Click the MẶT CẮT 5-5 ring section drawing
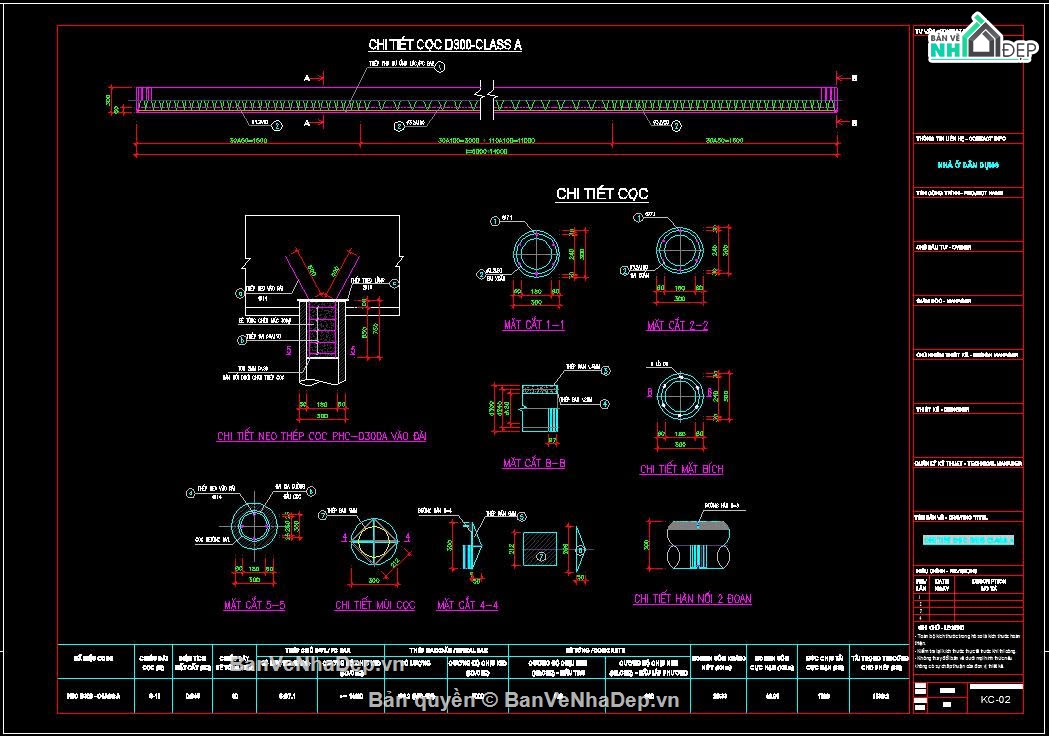 pos(254,526)
